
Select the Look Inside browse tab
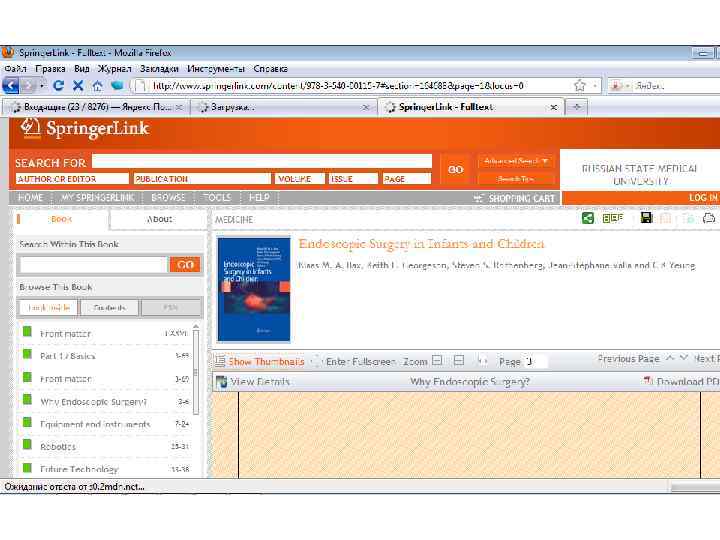pos(48,308)
